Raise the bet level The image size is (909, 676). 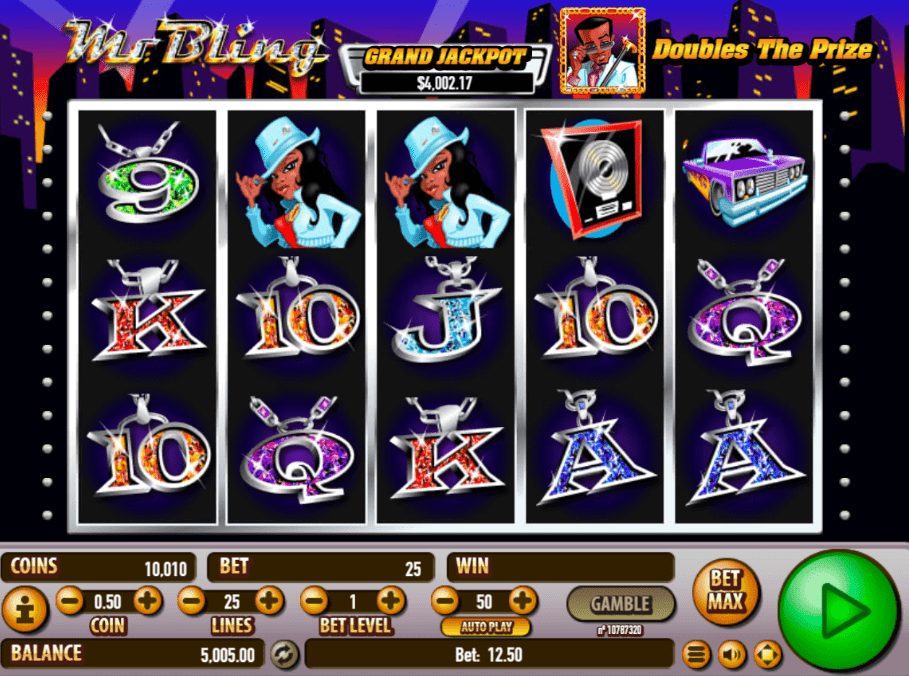tap(391, 601)
